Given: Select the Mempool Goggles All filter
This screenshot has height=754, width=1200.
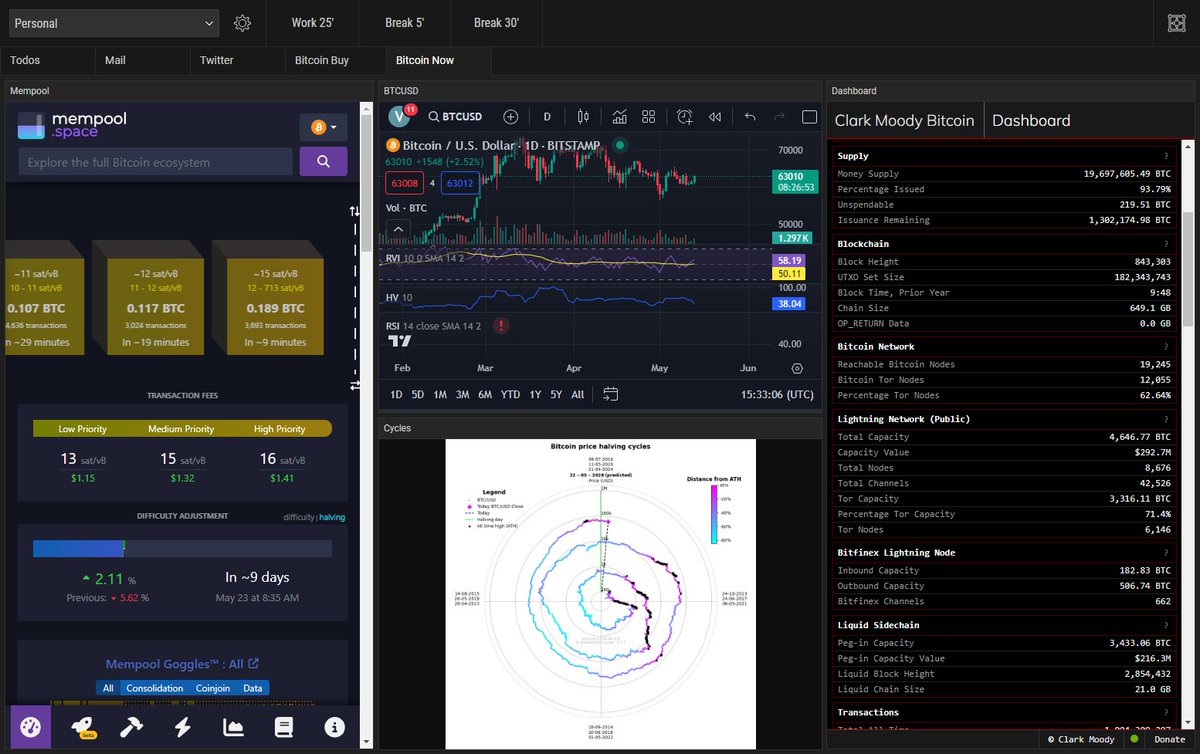Looking at the screenshot, I should pos(109,688).
